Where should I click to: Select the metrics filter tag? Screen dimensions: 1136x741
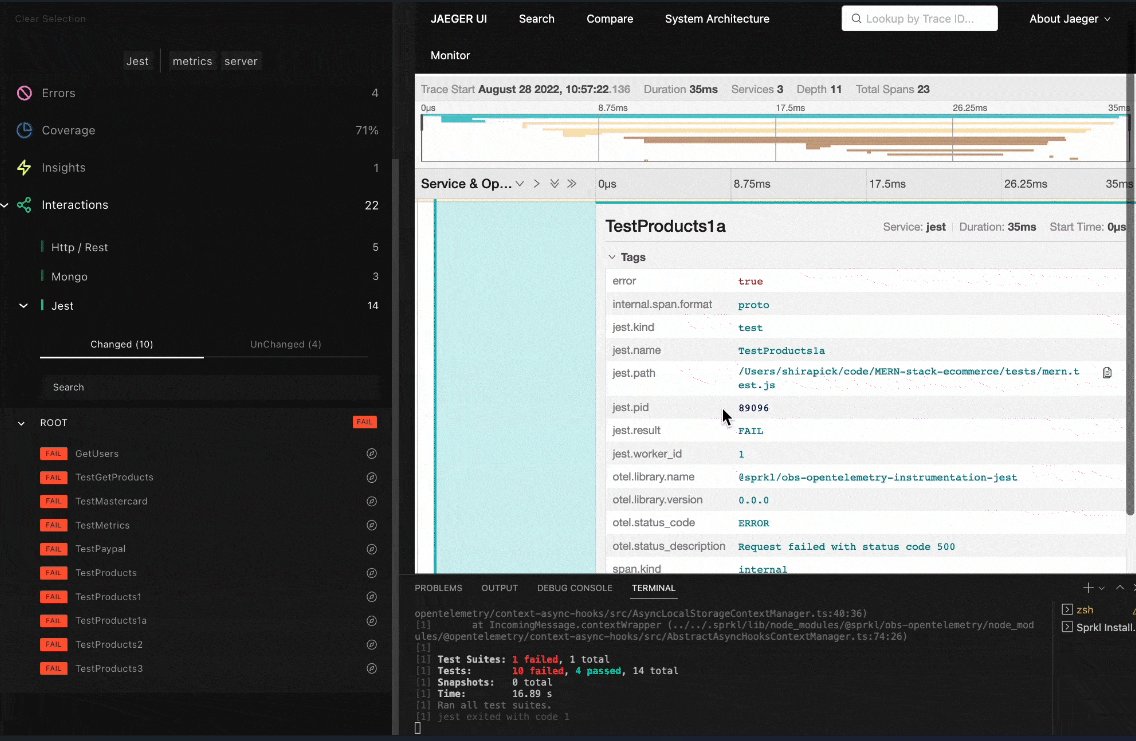[192, 61]
